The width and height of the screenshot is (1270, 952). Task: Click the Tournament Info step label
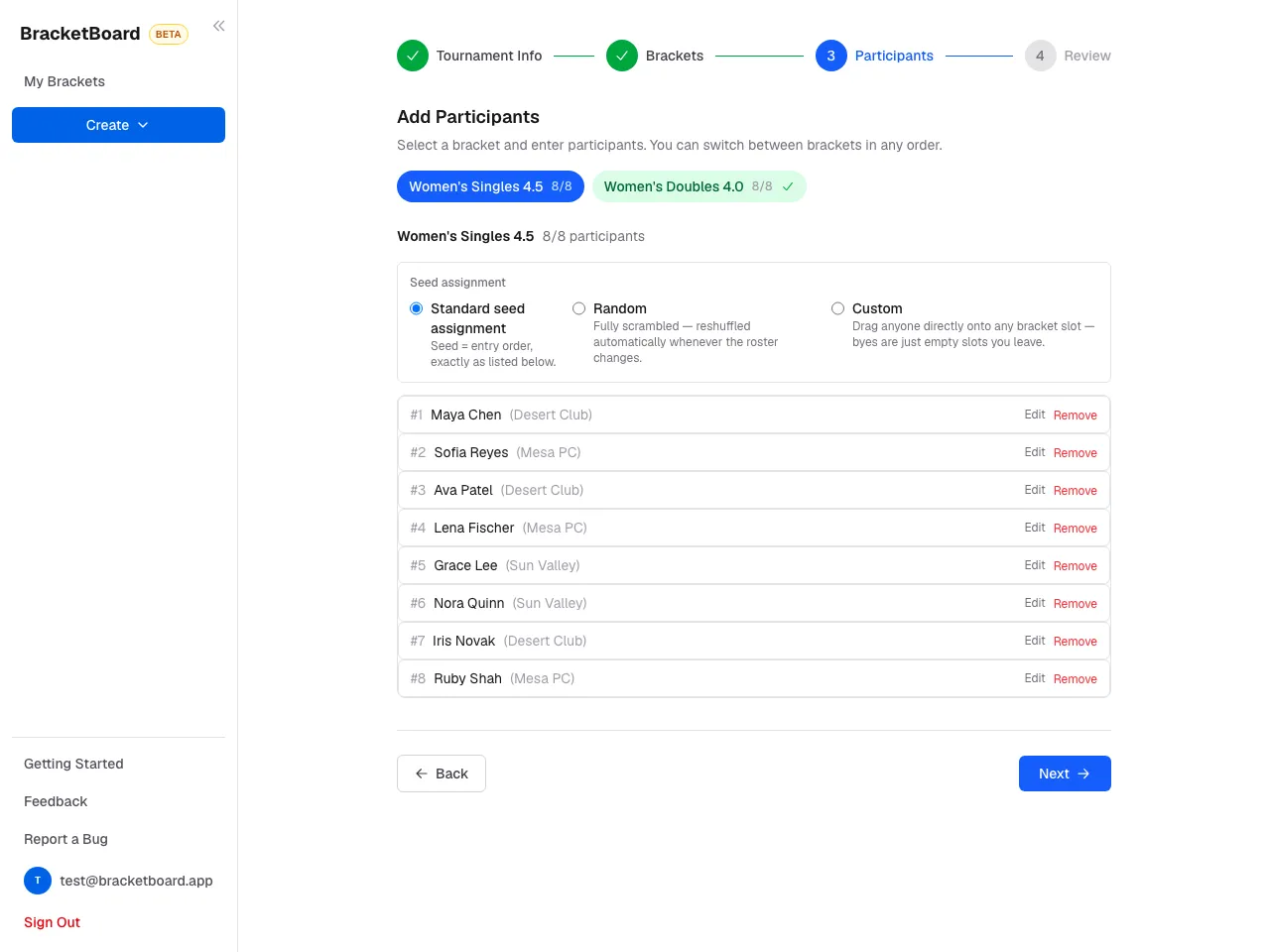click(489, 56)
